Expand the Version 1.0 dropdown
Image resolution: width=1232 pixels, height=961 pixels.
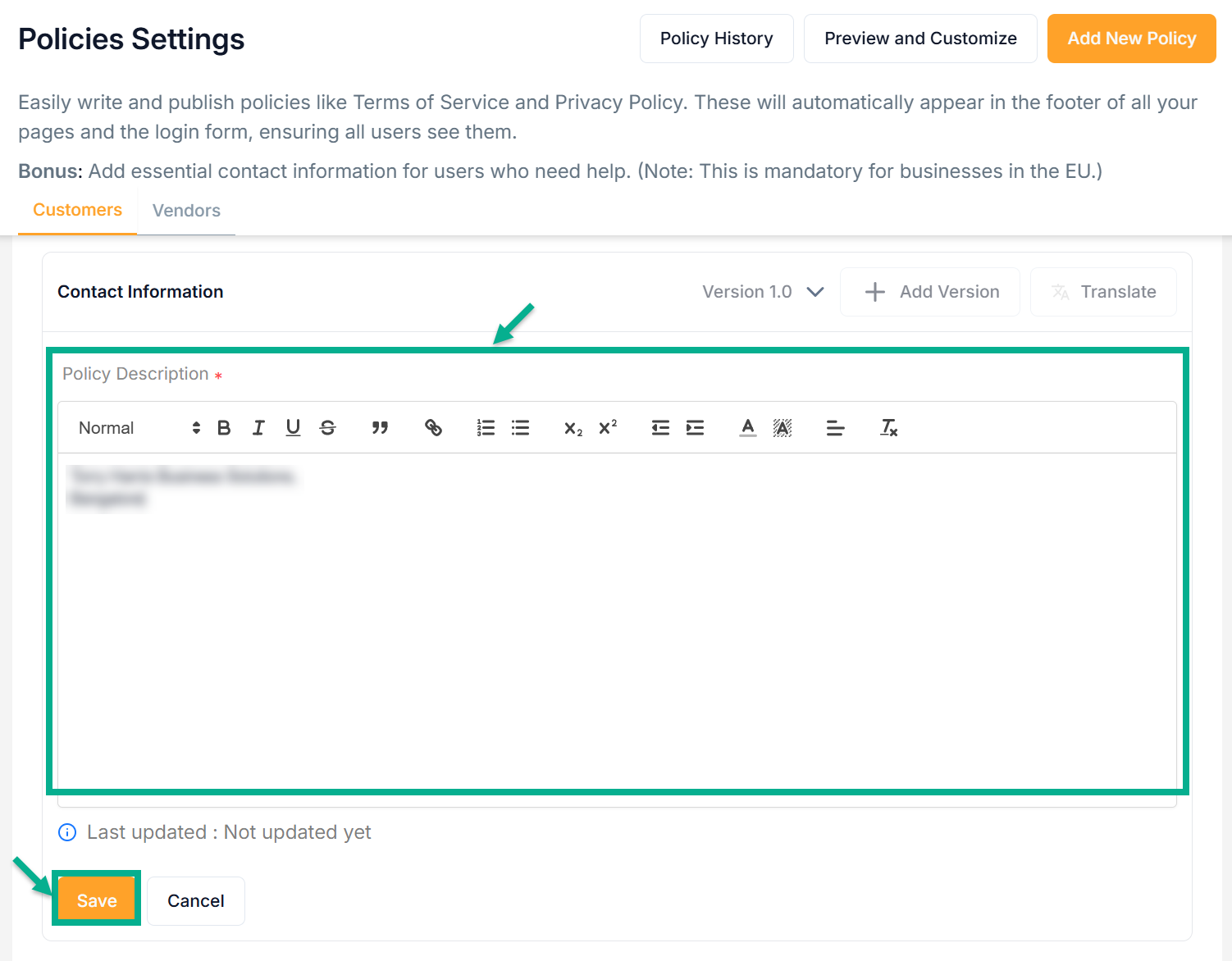763,292
